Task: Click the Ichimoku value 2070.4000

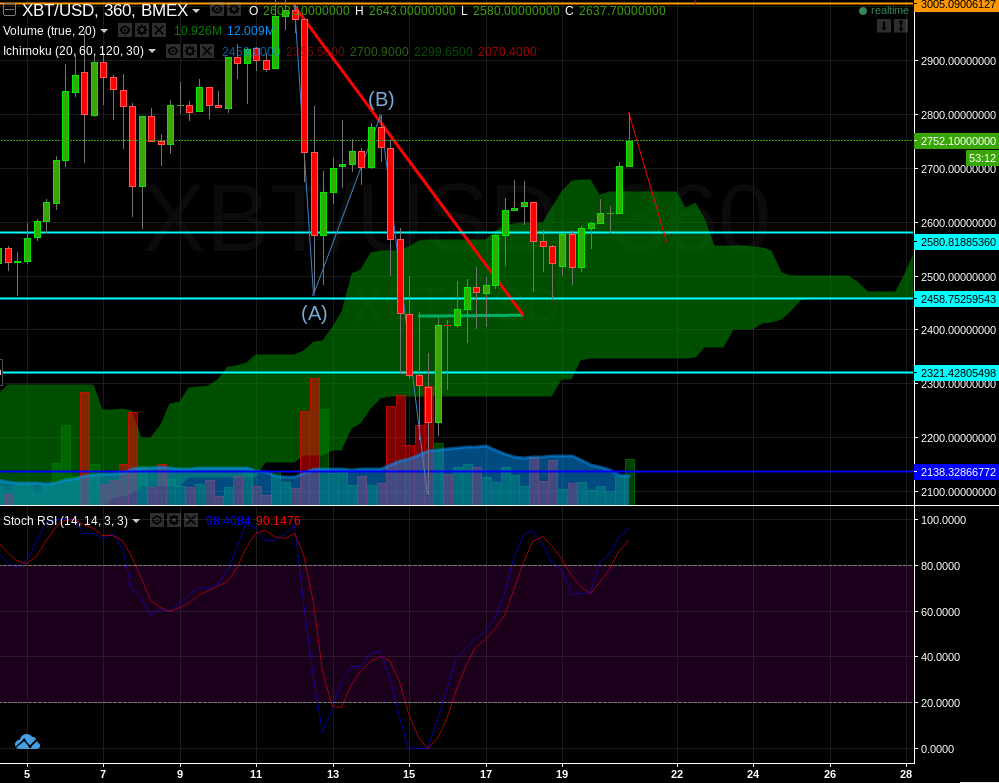Action: point(507,52)
